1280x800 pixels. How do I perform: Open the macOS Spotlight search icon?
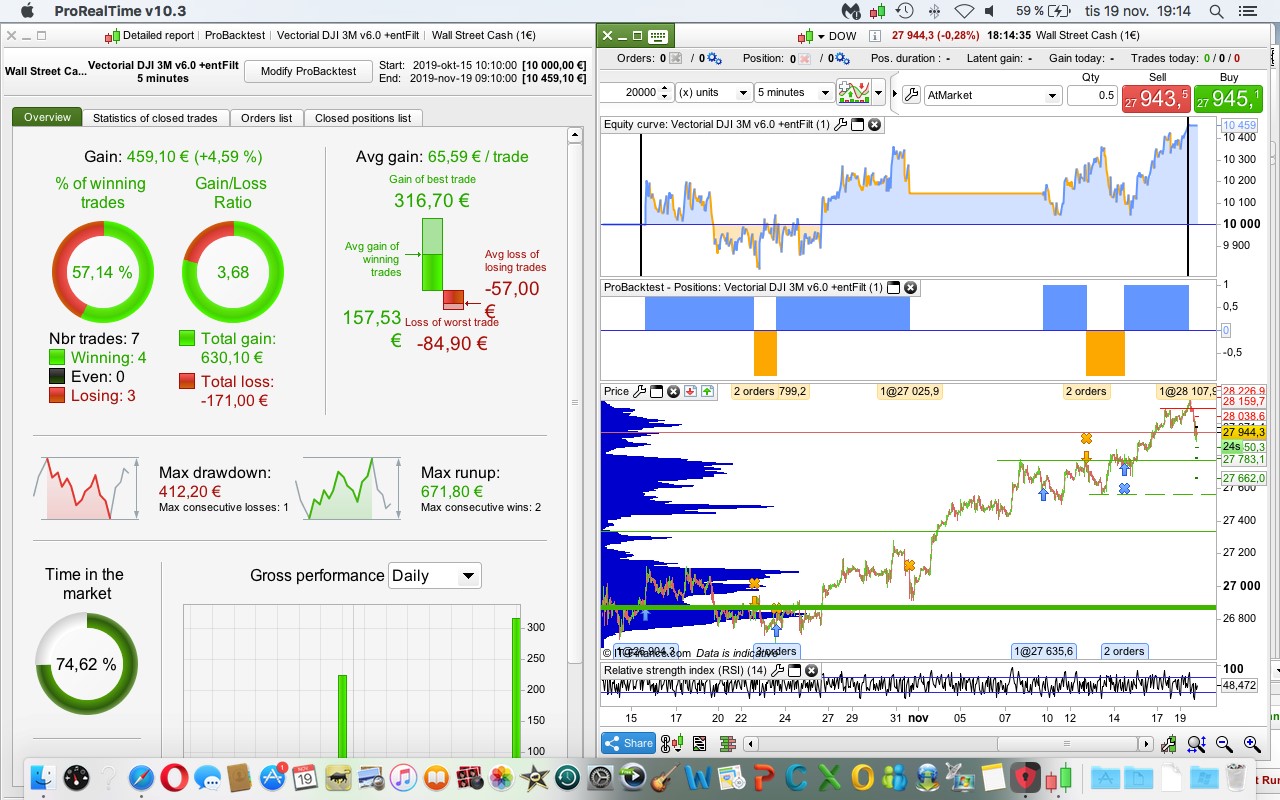tap(1215, 11)
